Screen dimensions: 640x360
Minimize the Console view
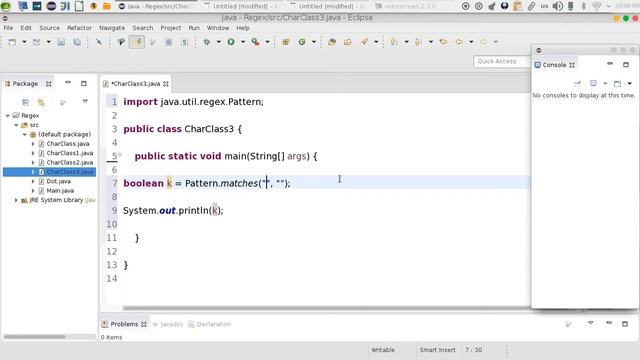pyautogui.click(x=610, y=64)
